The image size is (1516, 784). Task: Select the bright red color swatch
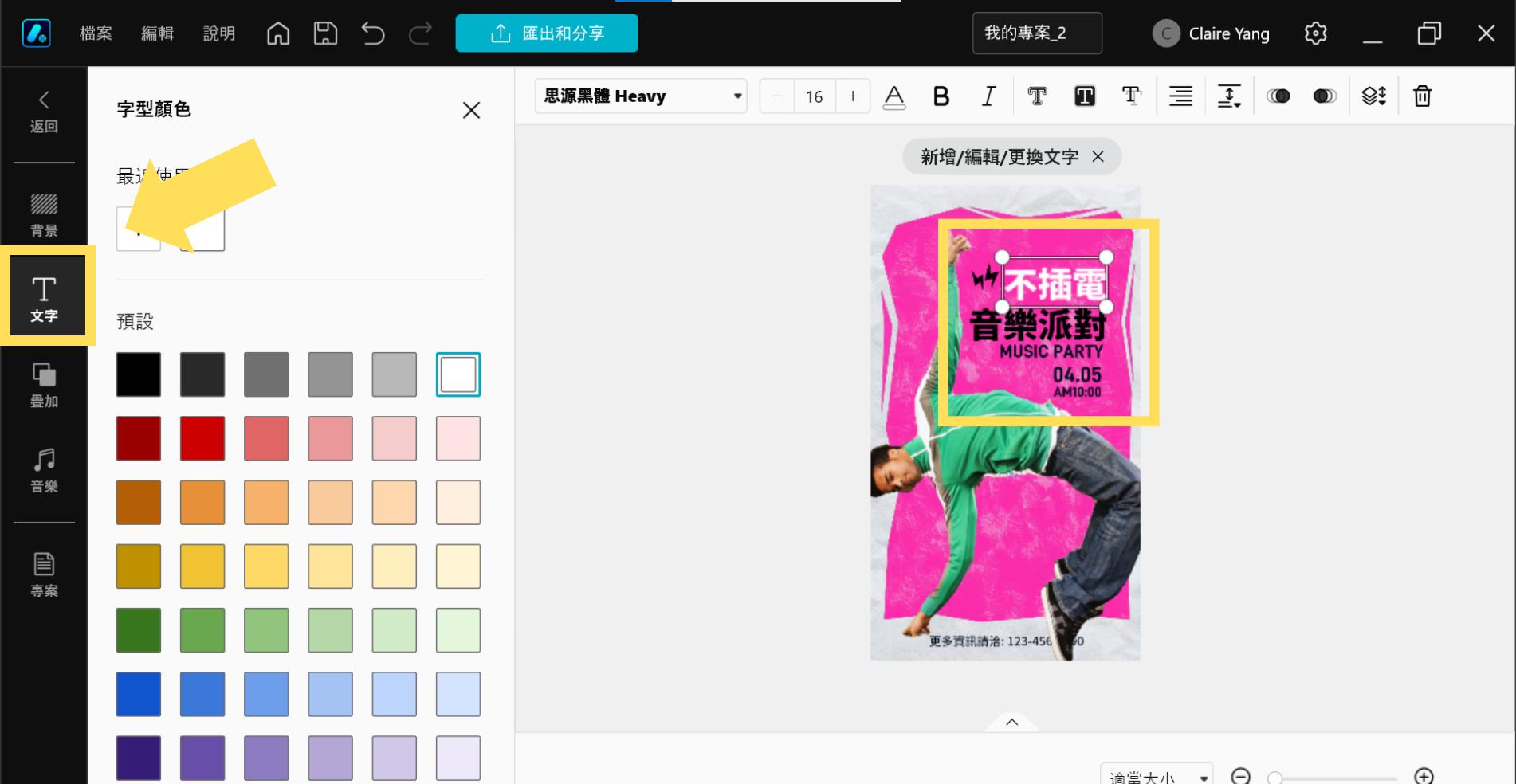(x=202, y=438)
